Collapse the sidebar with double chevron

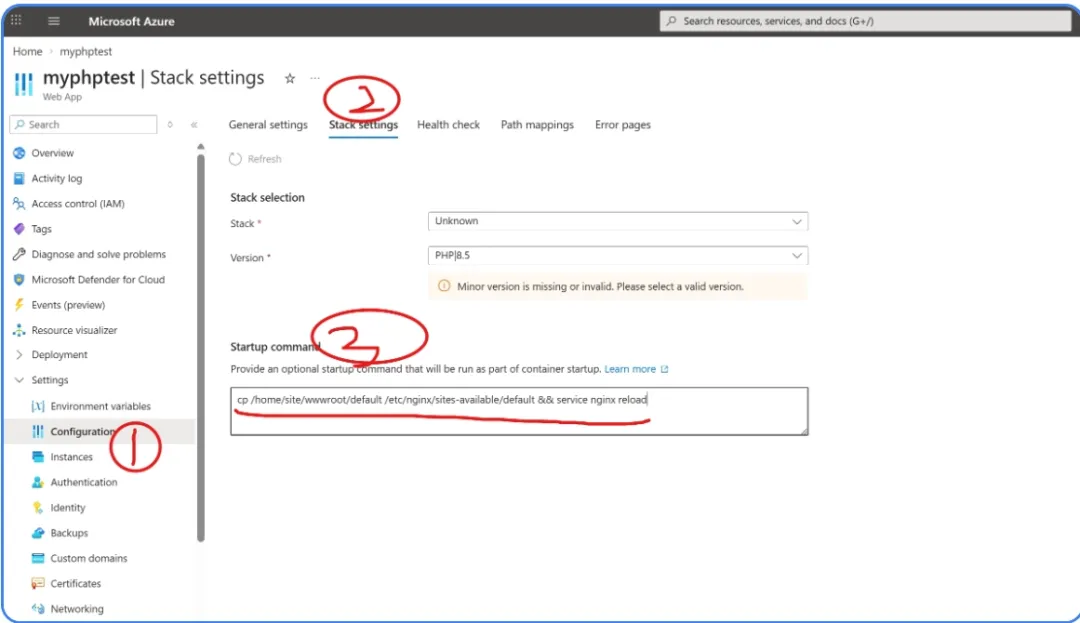pos(194,125)
